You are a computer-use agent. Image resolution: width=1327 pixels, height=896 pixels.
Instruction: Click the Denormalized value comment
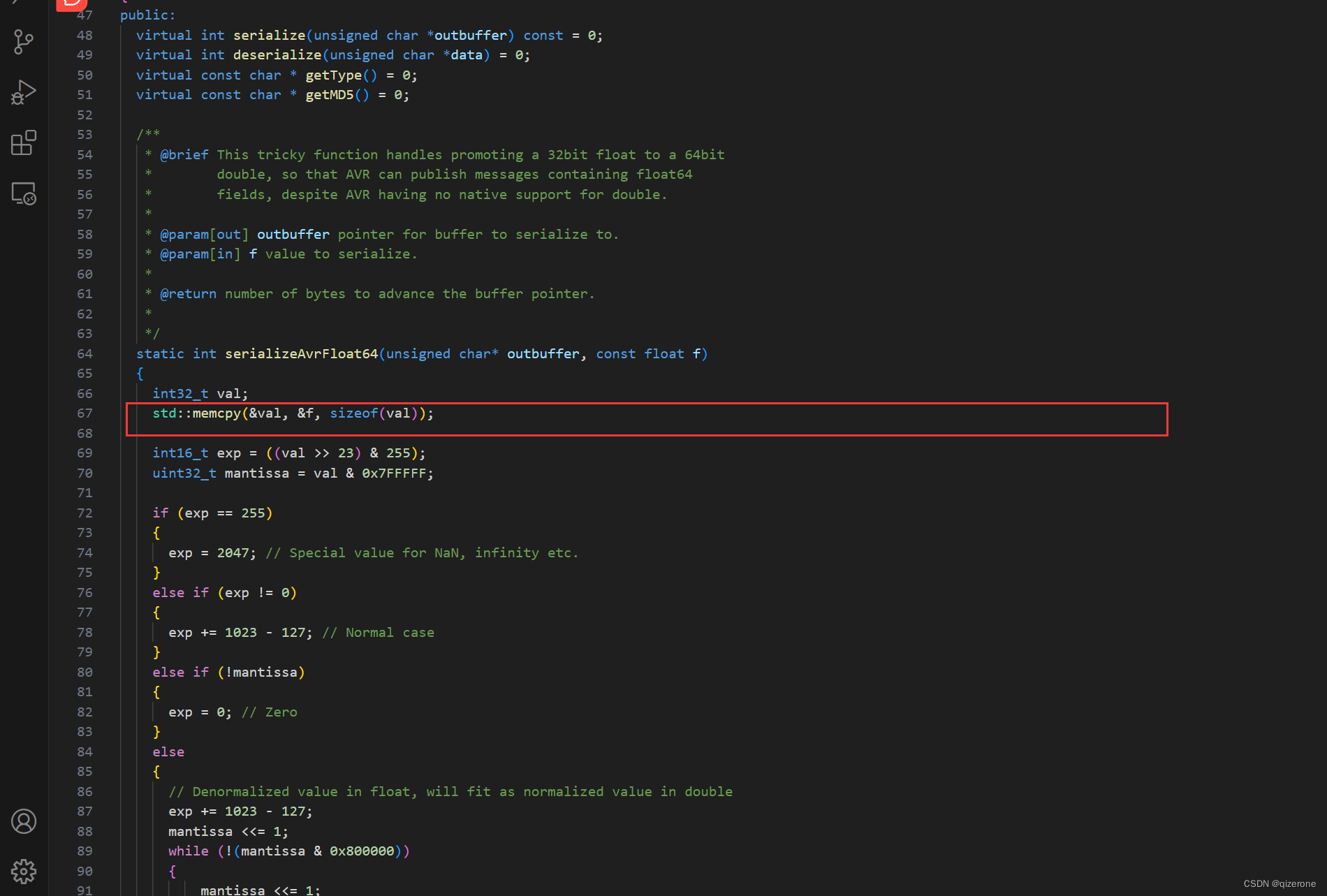tap(450, 792)
